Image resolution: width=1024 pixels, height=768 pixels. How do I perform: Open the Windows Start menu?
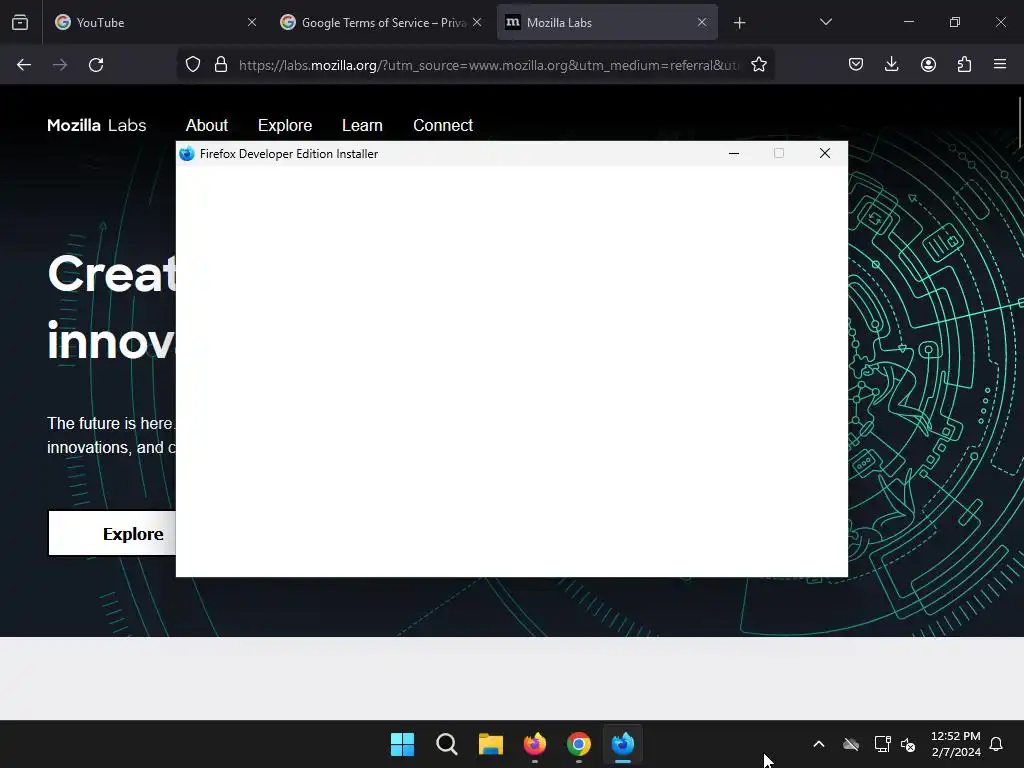tap(402, 744)
